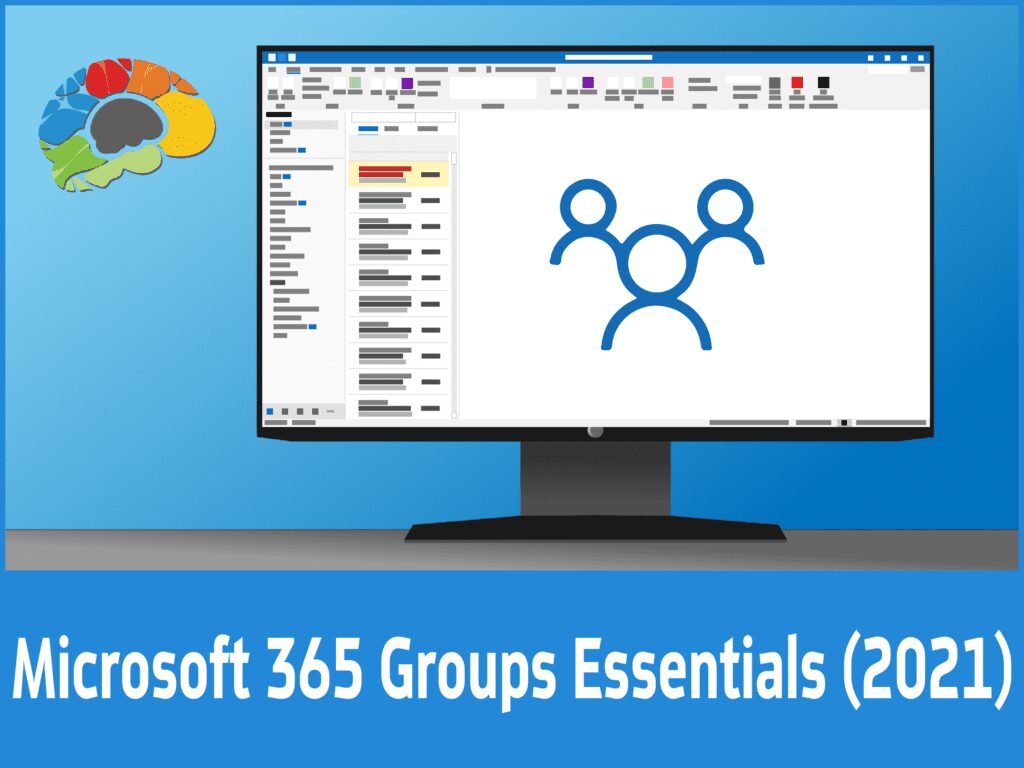Click the red Delete icon on the ribbon
Image resolution: width=1024 pixels, height=768 pixels.
tap(796, 82)
